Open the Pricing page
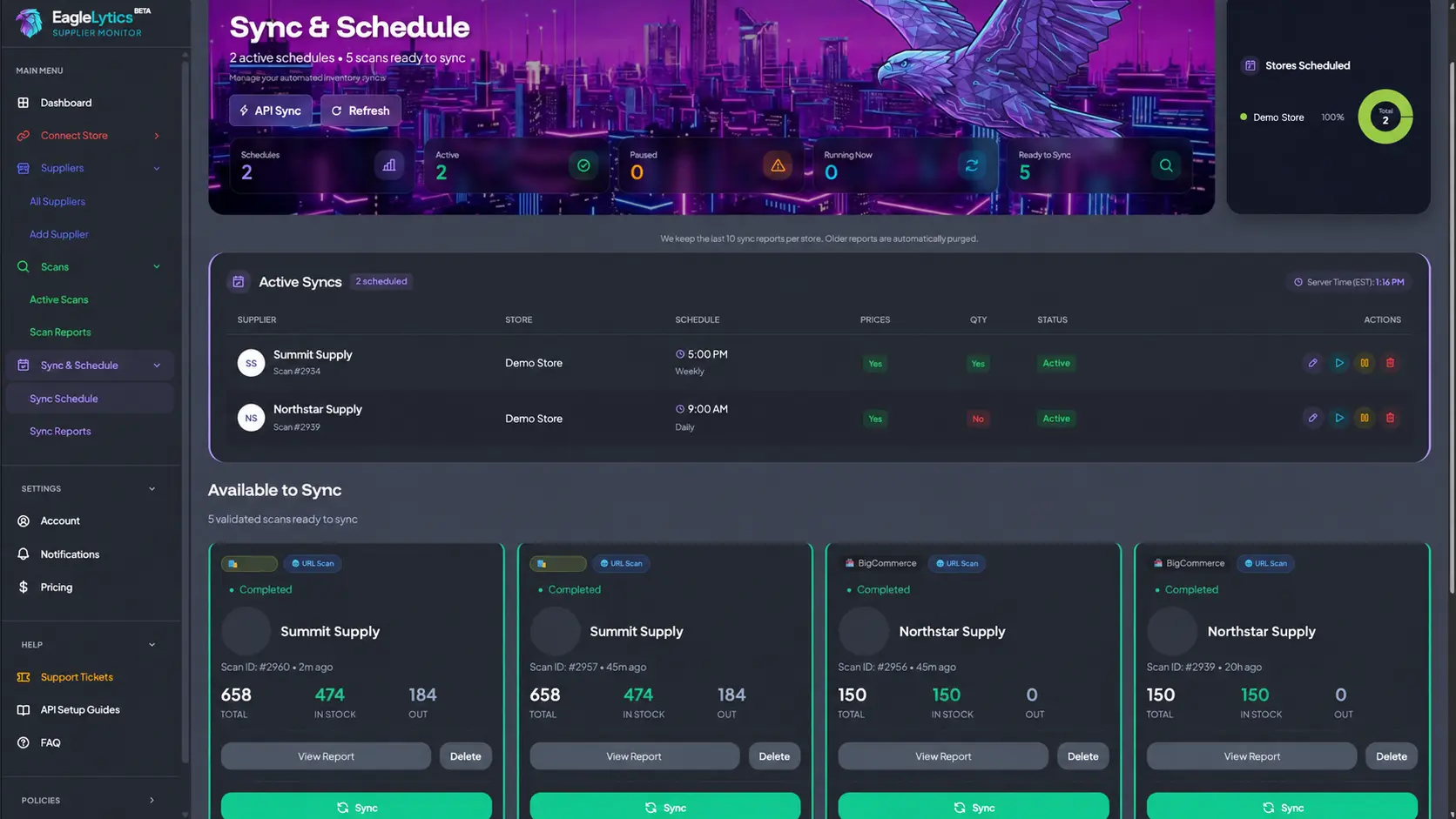 57,587
